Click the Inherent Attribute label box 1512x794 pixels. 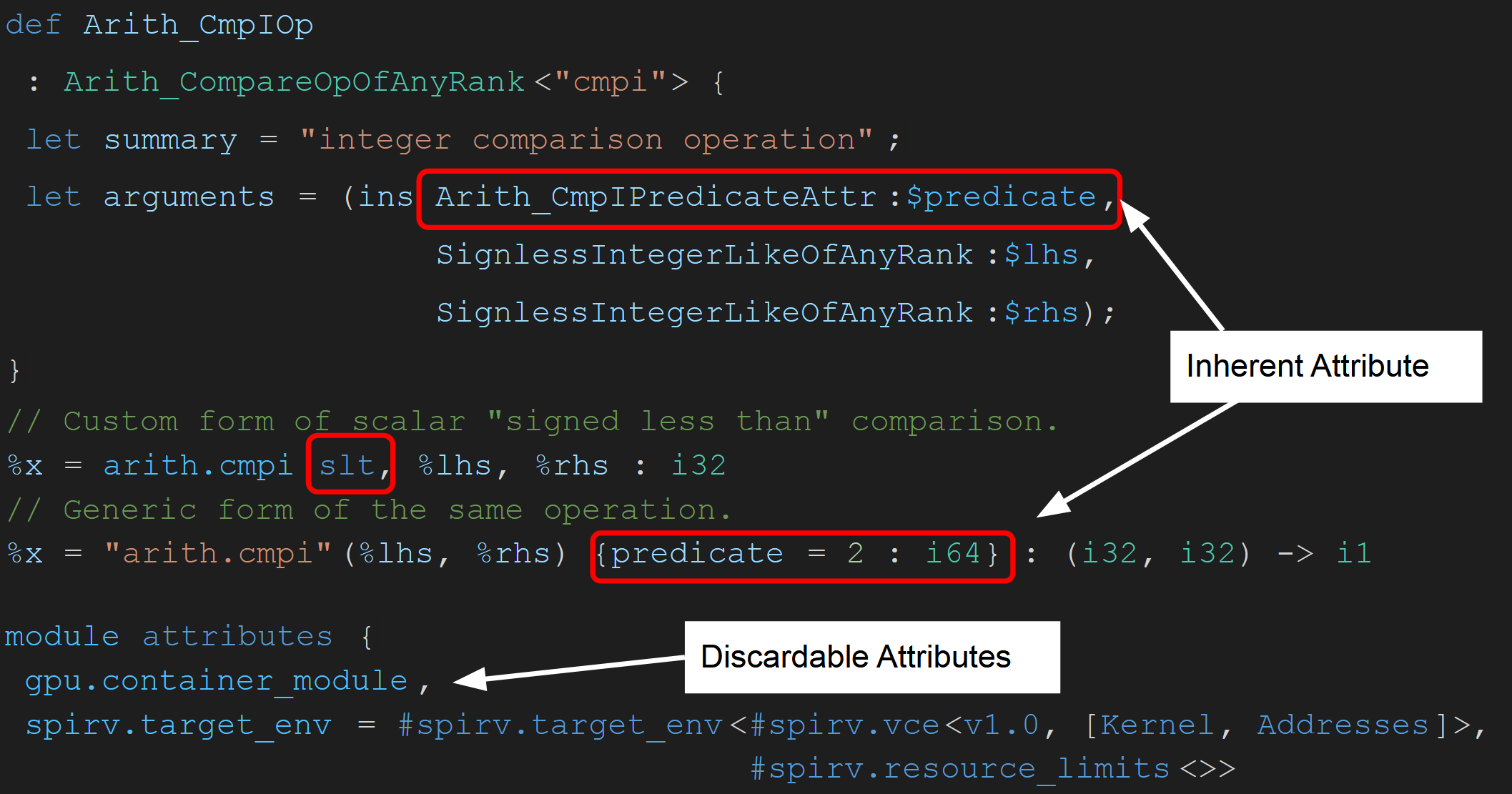click(1325, 367)
